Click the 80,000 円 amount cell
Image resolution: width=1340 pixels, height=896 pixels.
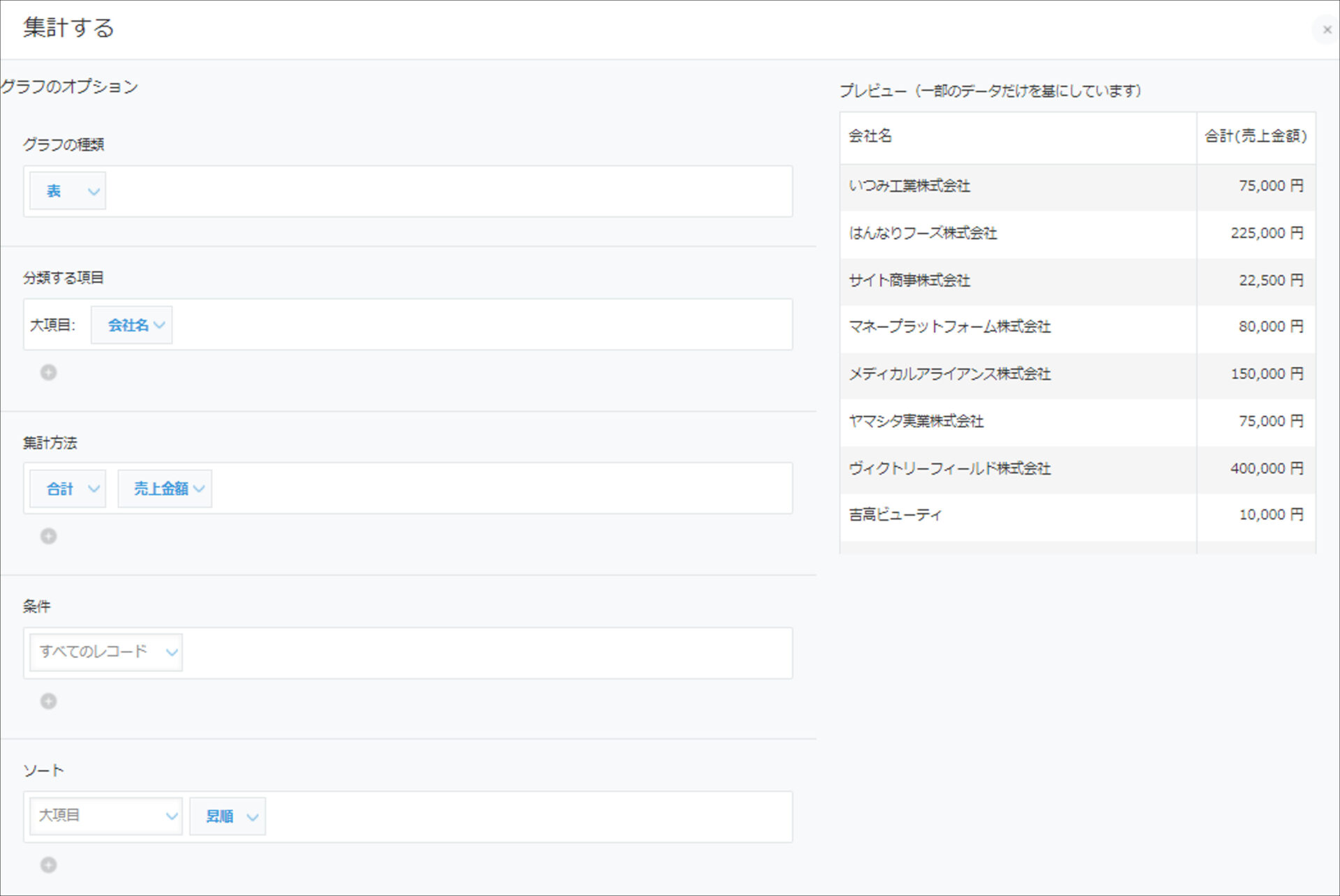click(1256, 328)
